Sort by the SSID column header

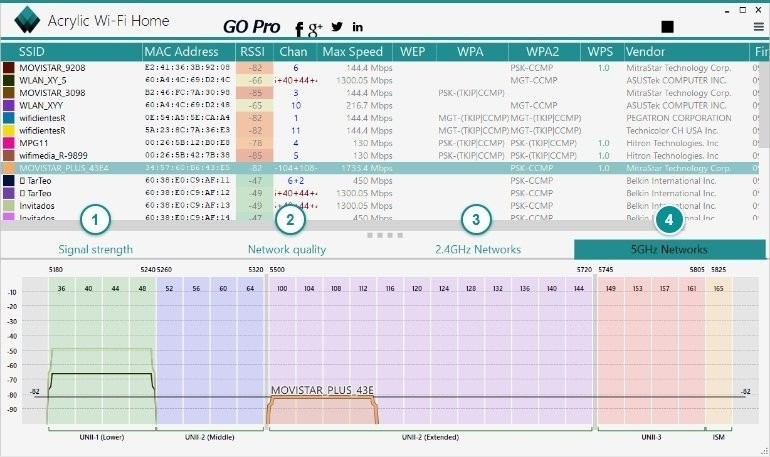coord(72,52)
